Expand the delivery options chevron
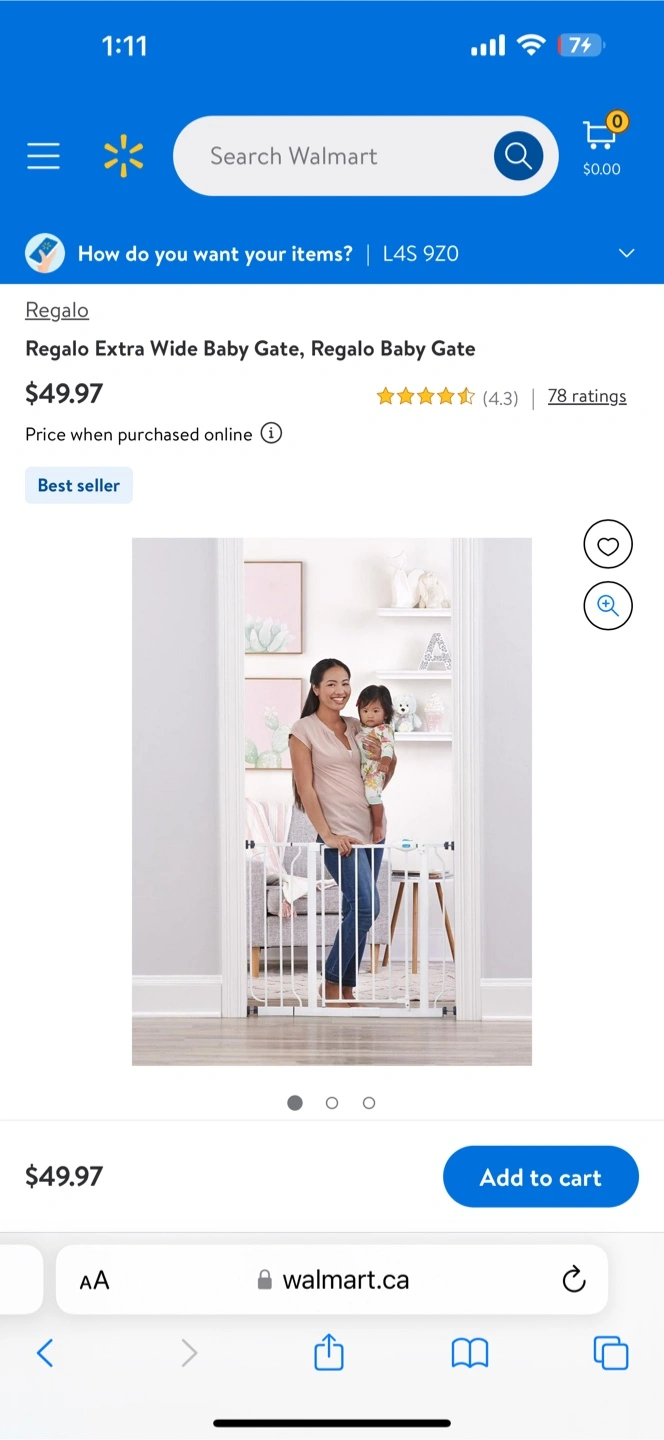The height and width of the screenshot is (1440, 664). (627, 253)
